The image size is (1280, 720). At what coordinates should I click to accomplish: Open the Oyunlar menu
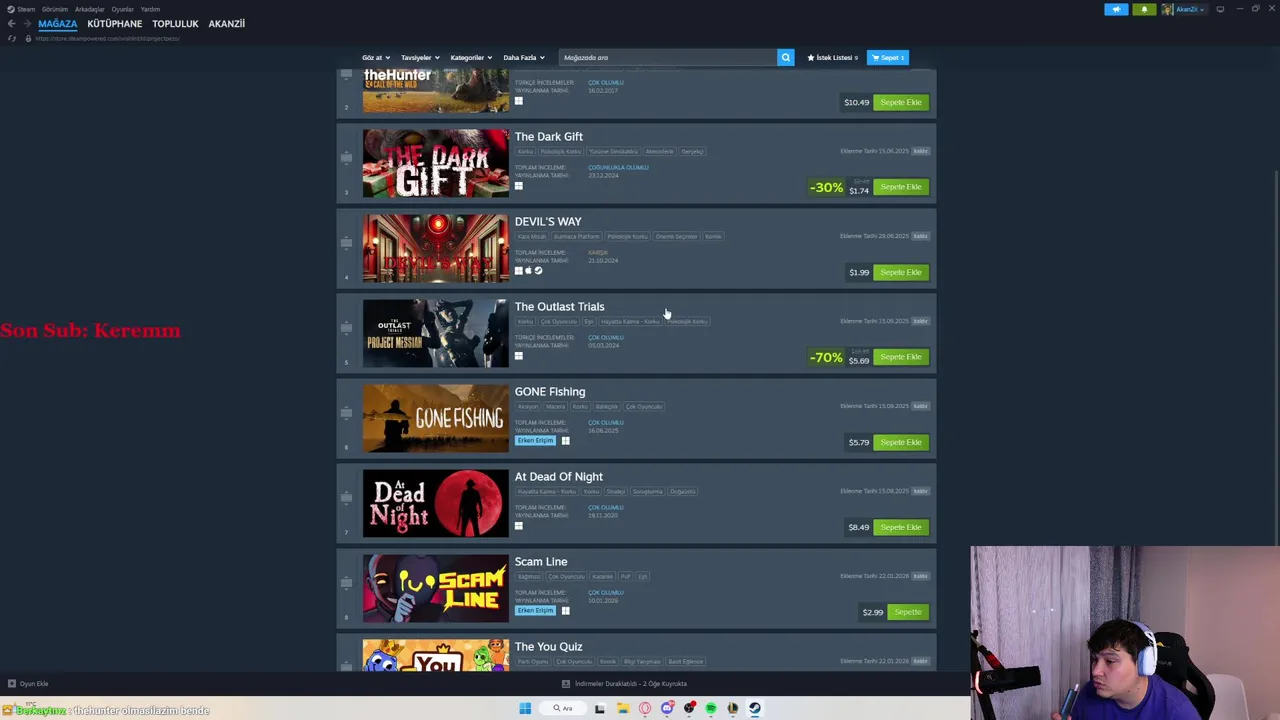click(122, 9)
